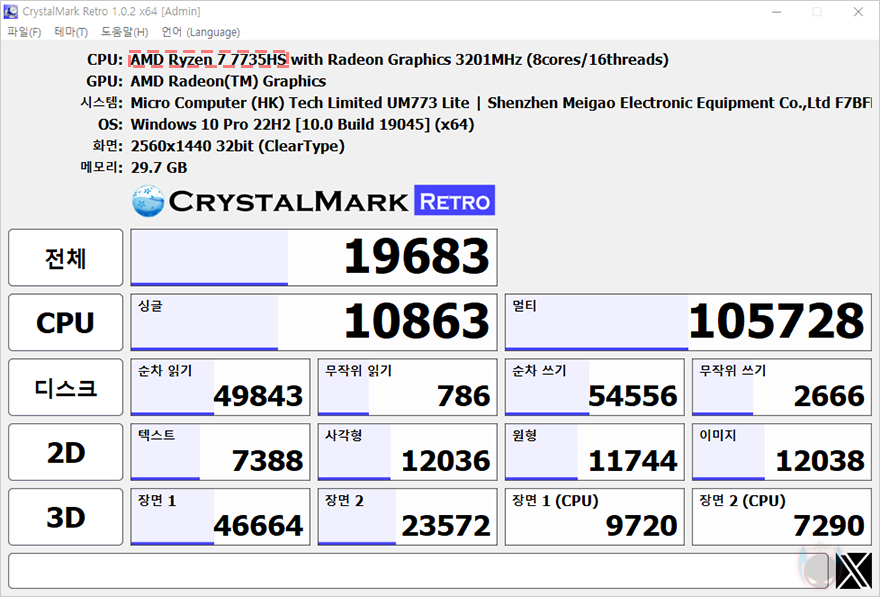Click the AMD Radeon(TM) Graphics GPU line

(x=228, y=81)
